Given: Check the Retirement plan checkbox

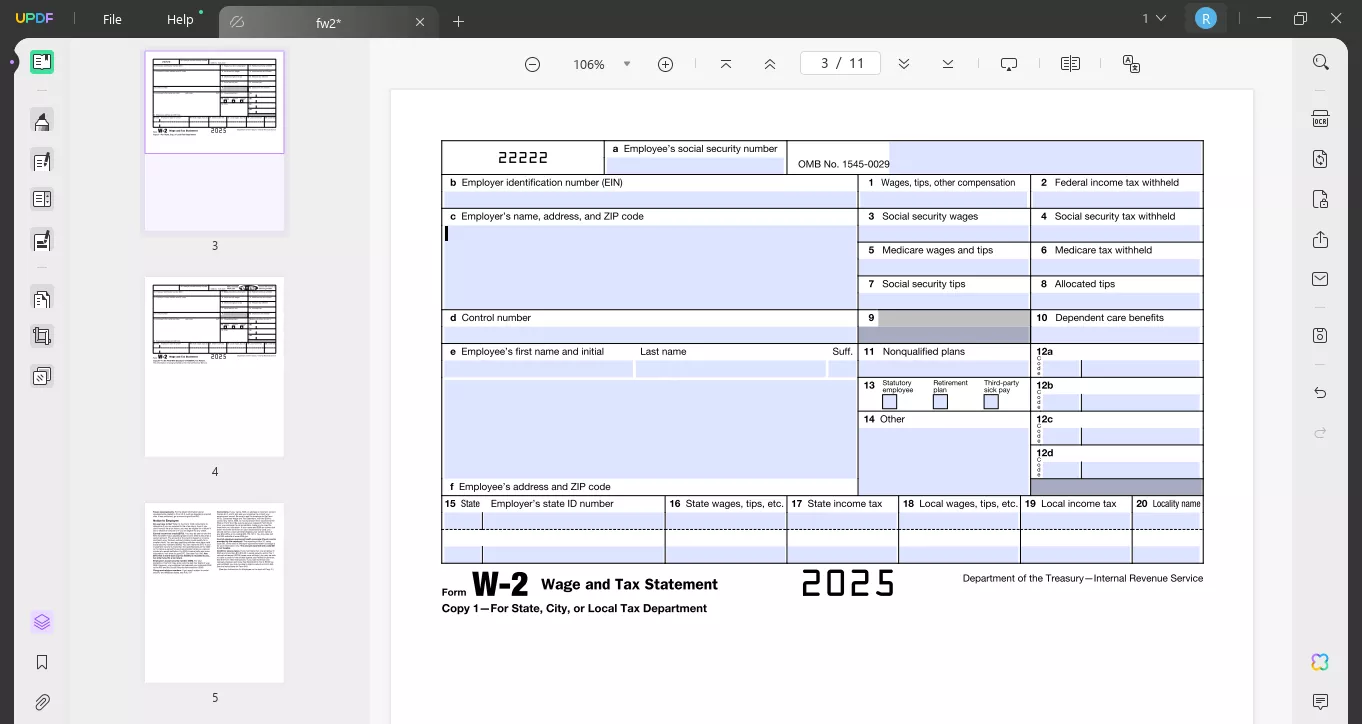Looking at the screenshot, I should pos(940,400).
